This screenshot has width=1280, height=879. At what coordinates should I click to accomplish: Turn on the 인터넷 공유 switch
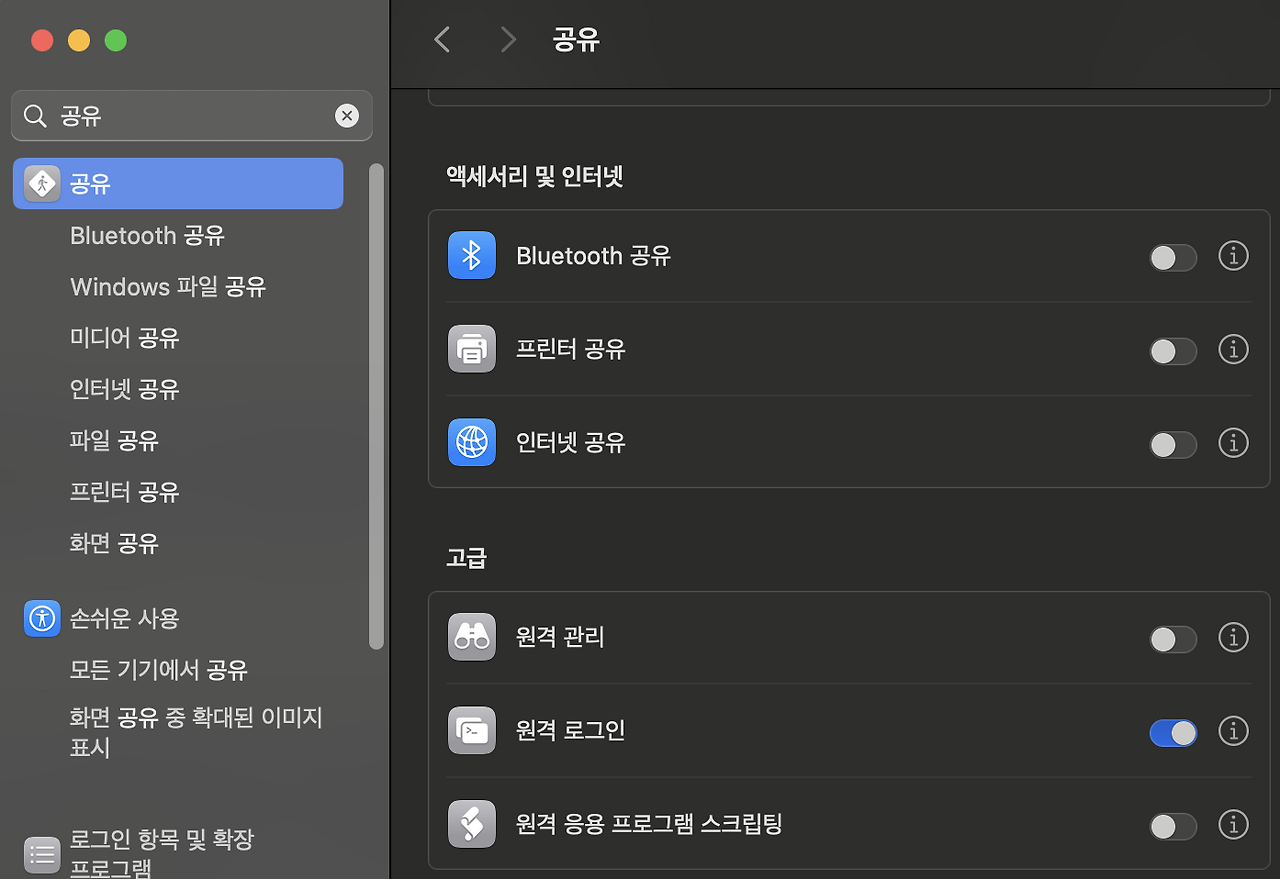click(1172, 443)
